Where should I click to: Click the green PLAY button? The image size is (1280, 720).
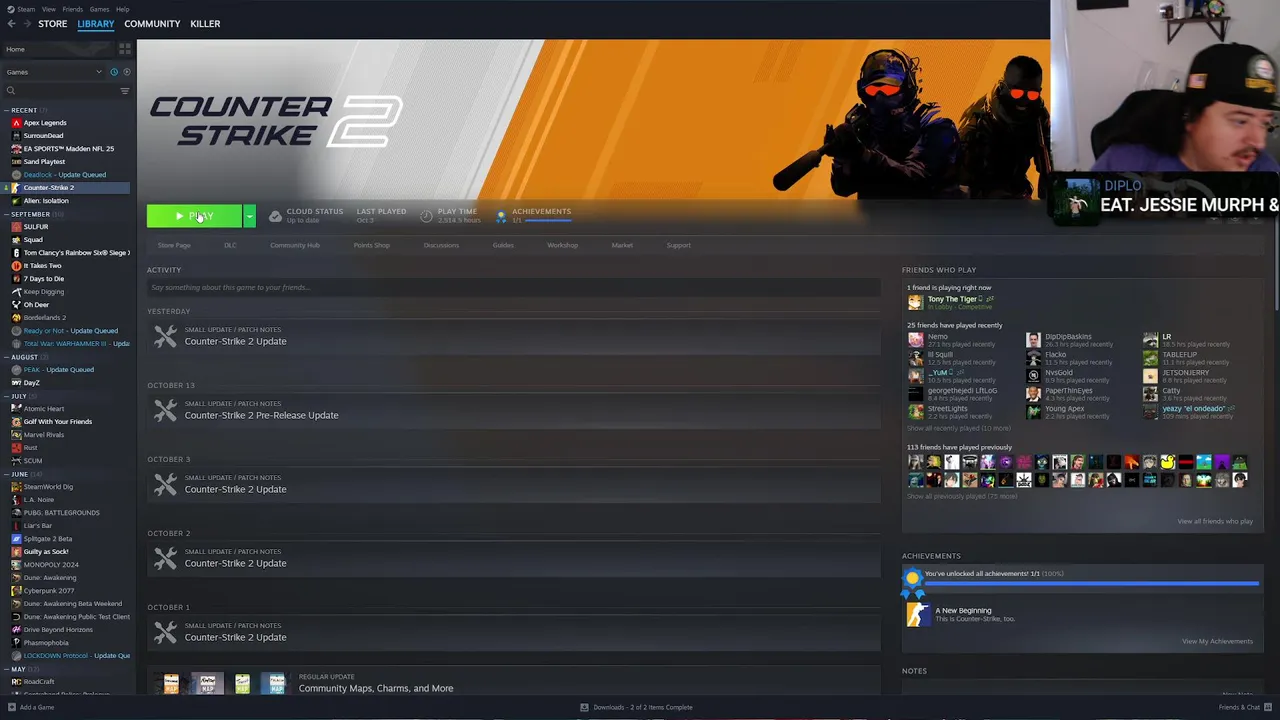194,216
